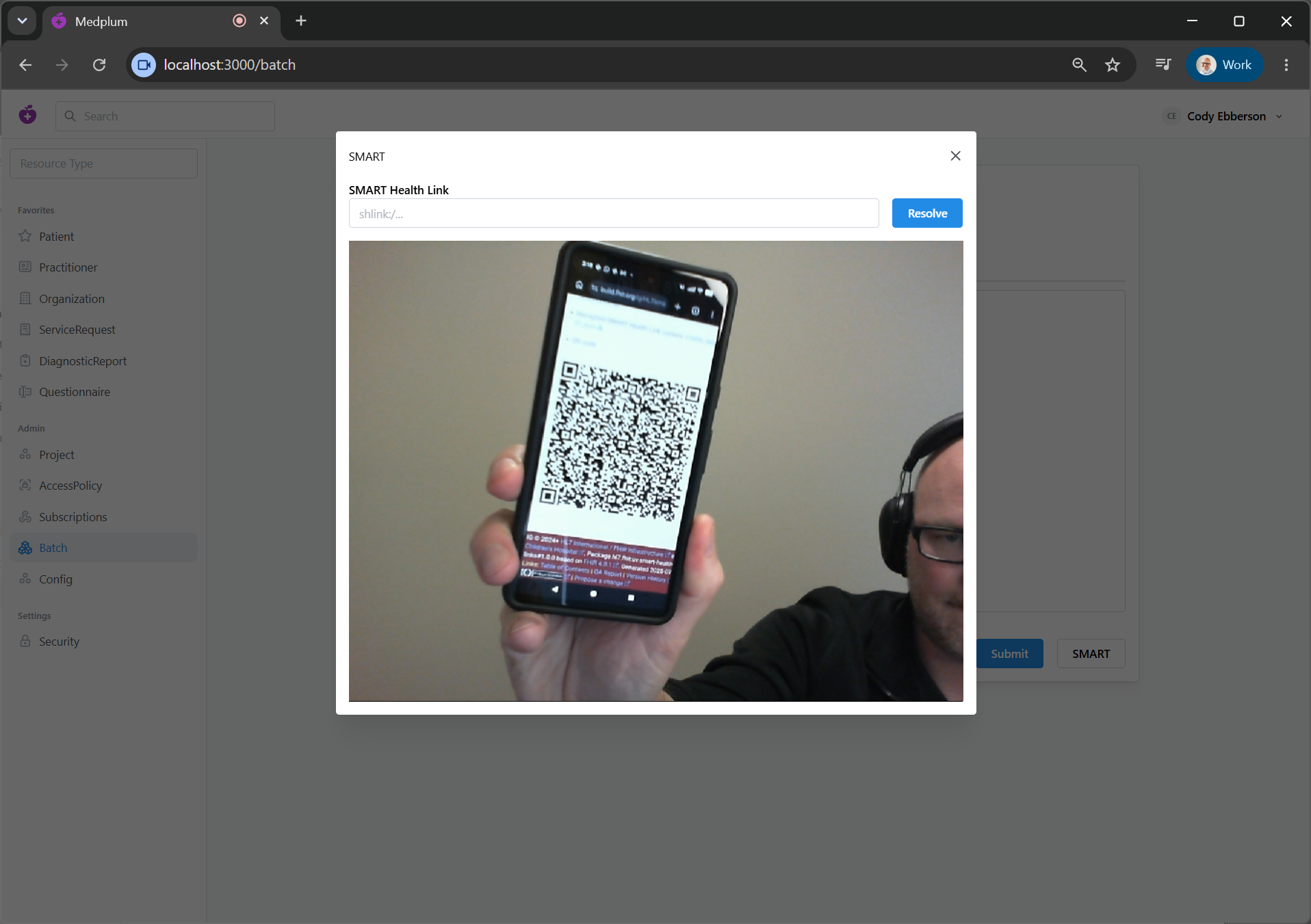This screenshot has width=1311, height=924.
Task: Click the Patient star icon
Action: click(25, 236)
